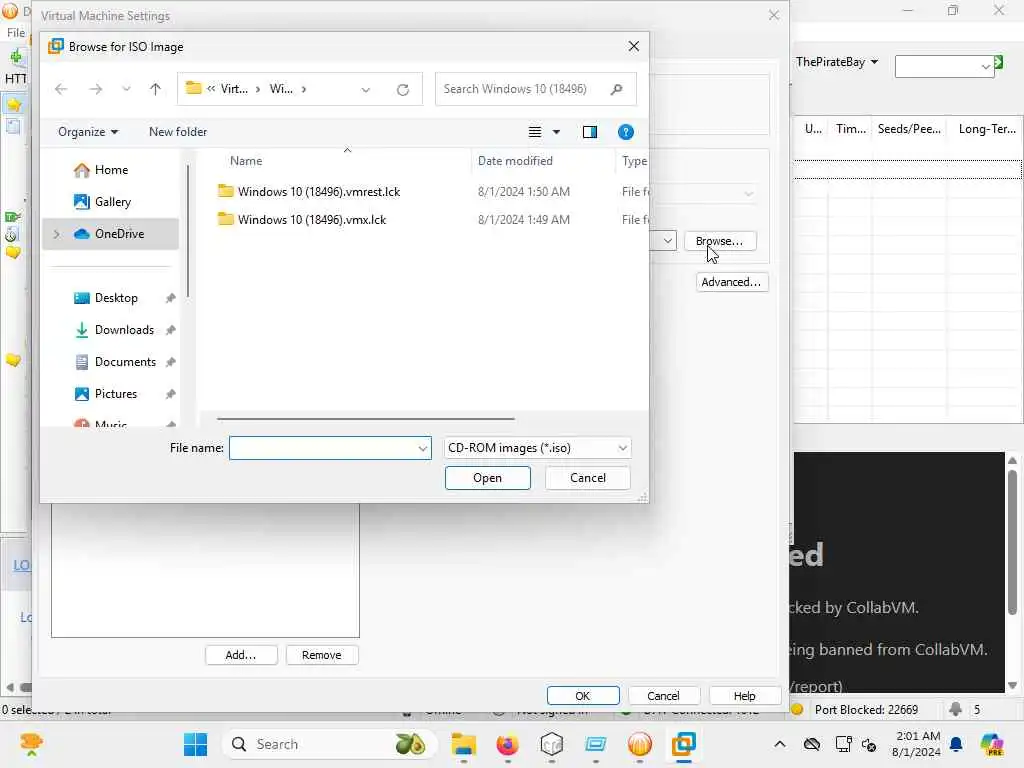Image resolution: width=1024 pixels, height=768 pixels.
Task: Open recent locations chevron near navigation arrows
Action: [126, 89]
